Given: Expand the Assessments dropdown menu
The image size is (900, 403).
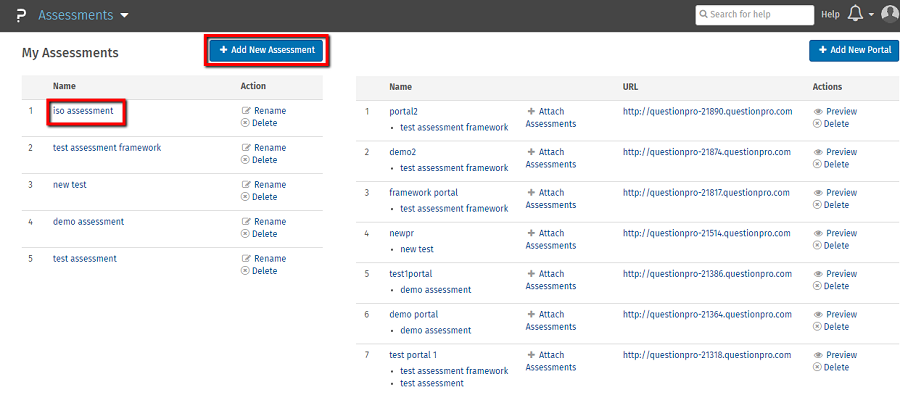Looking at the screenshot, I should pyautogui.click(x=124, y=16).
